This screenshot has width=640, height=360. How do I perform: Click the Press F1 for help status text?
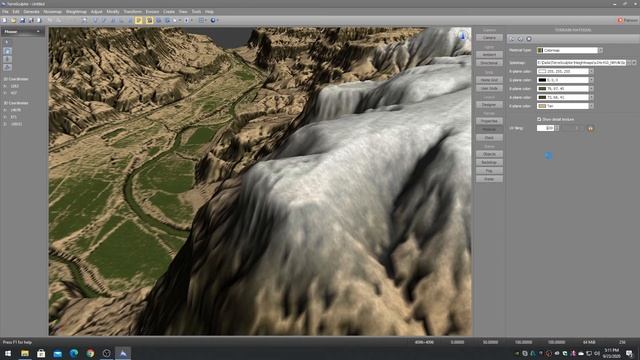tap(17, 342)
